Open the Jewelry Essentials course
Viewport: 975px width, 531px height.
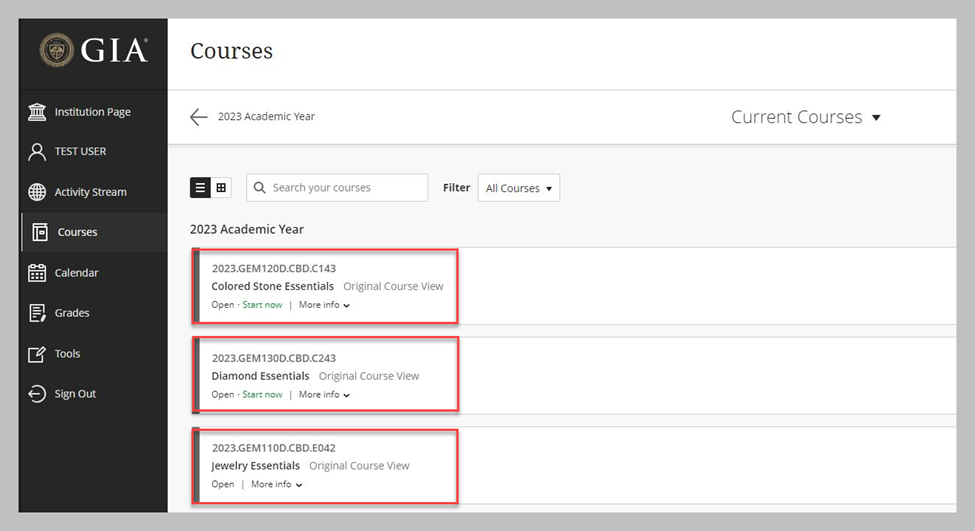click(255, 466)
